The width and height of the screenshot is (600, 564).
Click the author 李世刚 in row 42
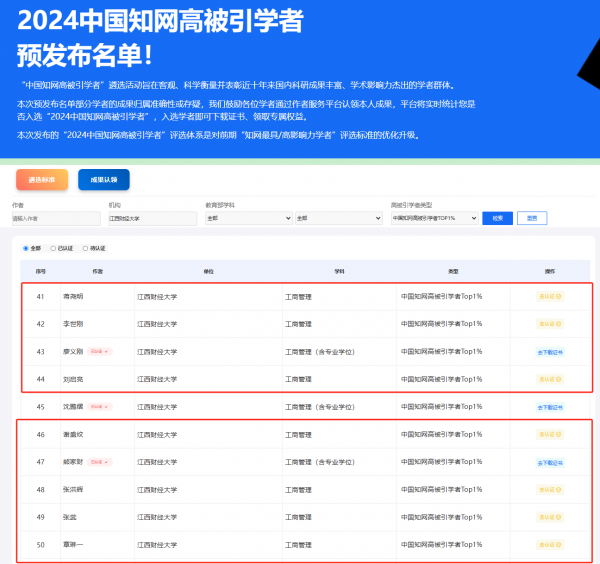73,324
